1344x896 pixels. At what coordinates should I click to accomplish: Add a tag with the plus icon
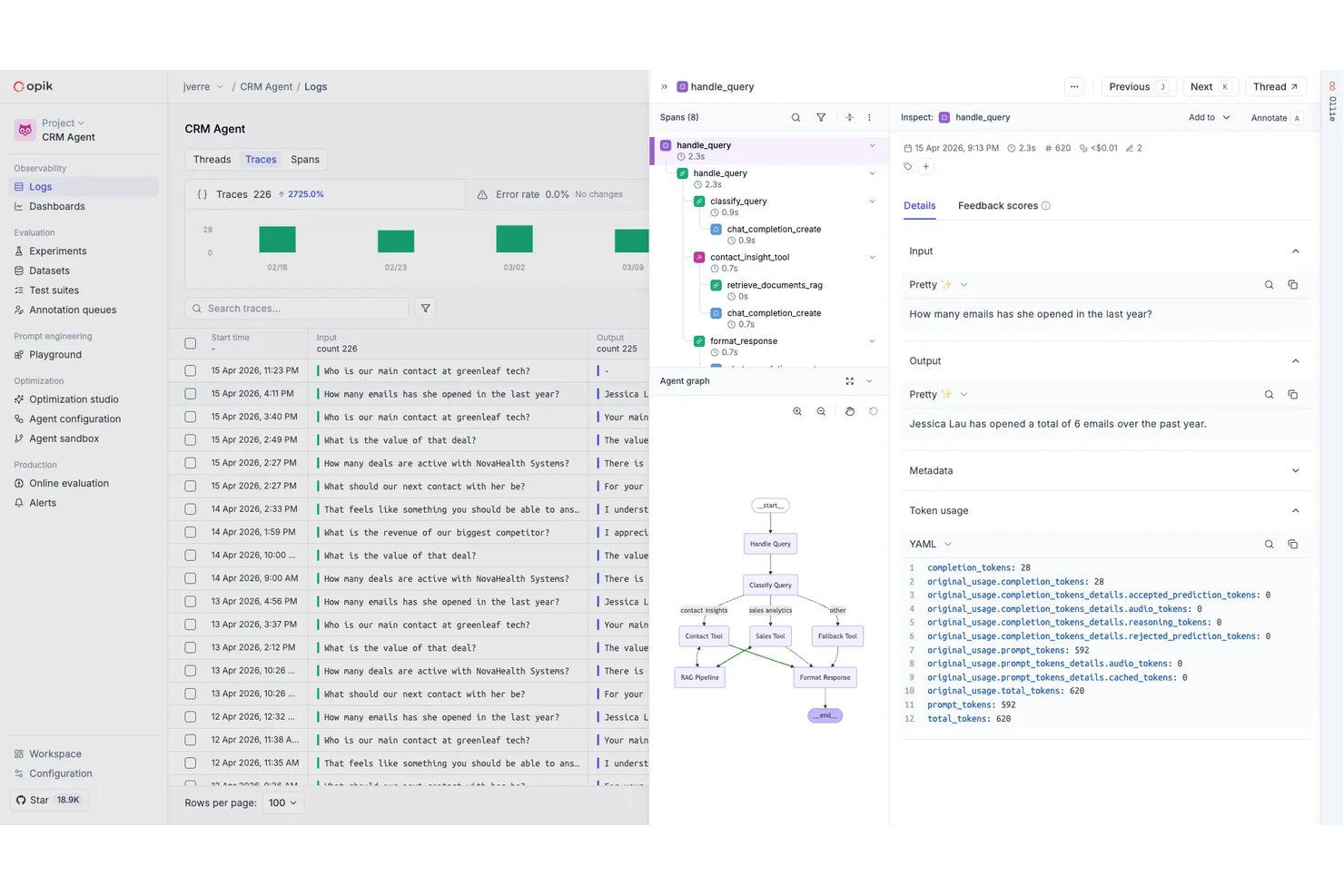click(x=926, y=166)
